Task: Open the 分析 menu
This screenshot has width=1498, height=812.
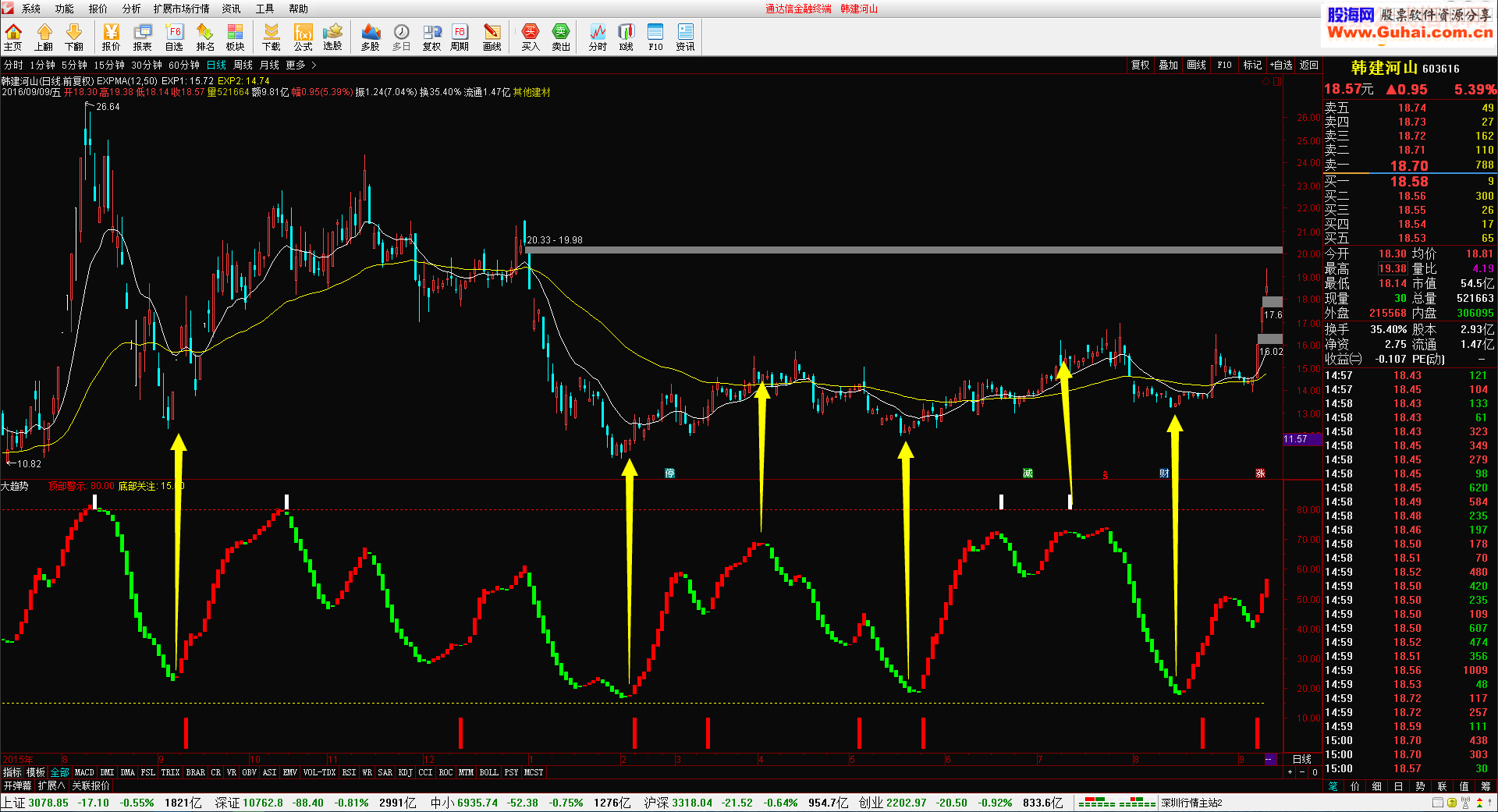Action: [x=132, y=9]
